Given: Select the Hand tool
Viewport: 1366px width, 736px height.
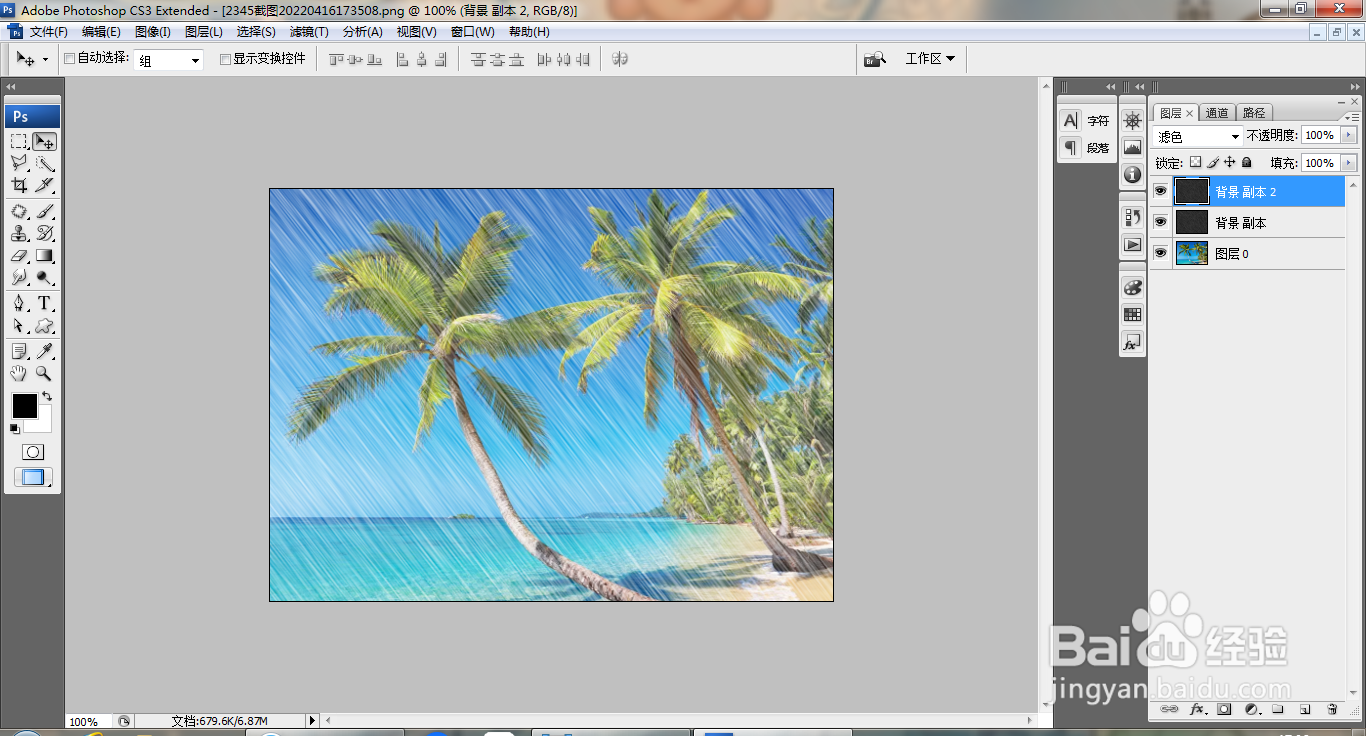Looking at the screenshot, I should pos(19,373).
